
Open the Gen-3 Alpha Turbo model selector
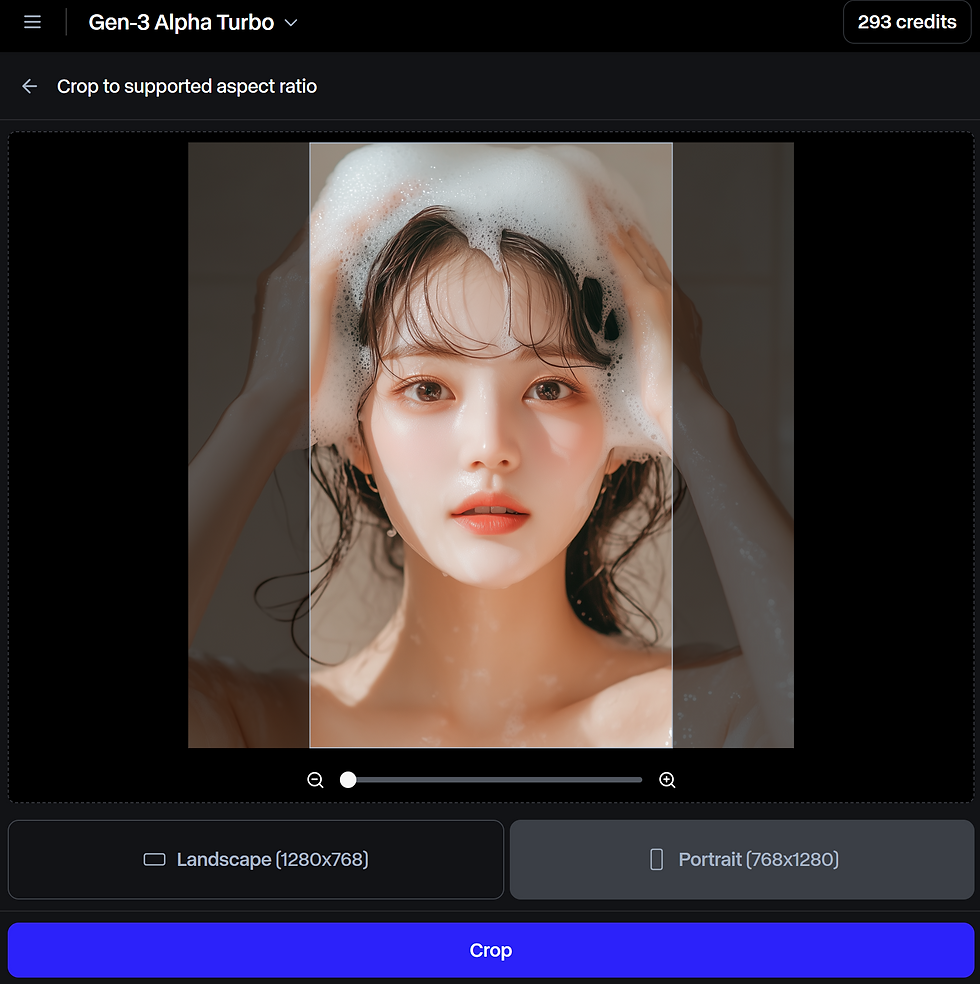tap(194, 22)
